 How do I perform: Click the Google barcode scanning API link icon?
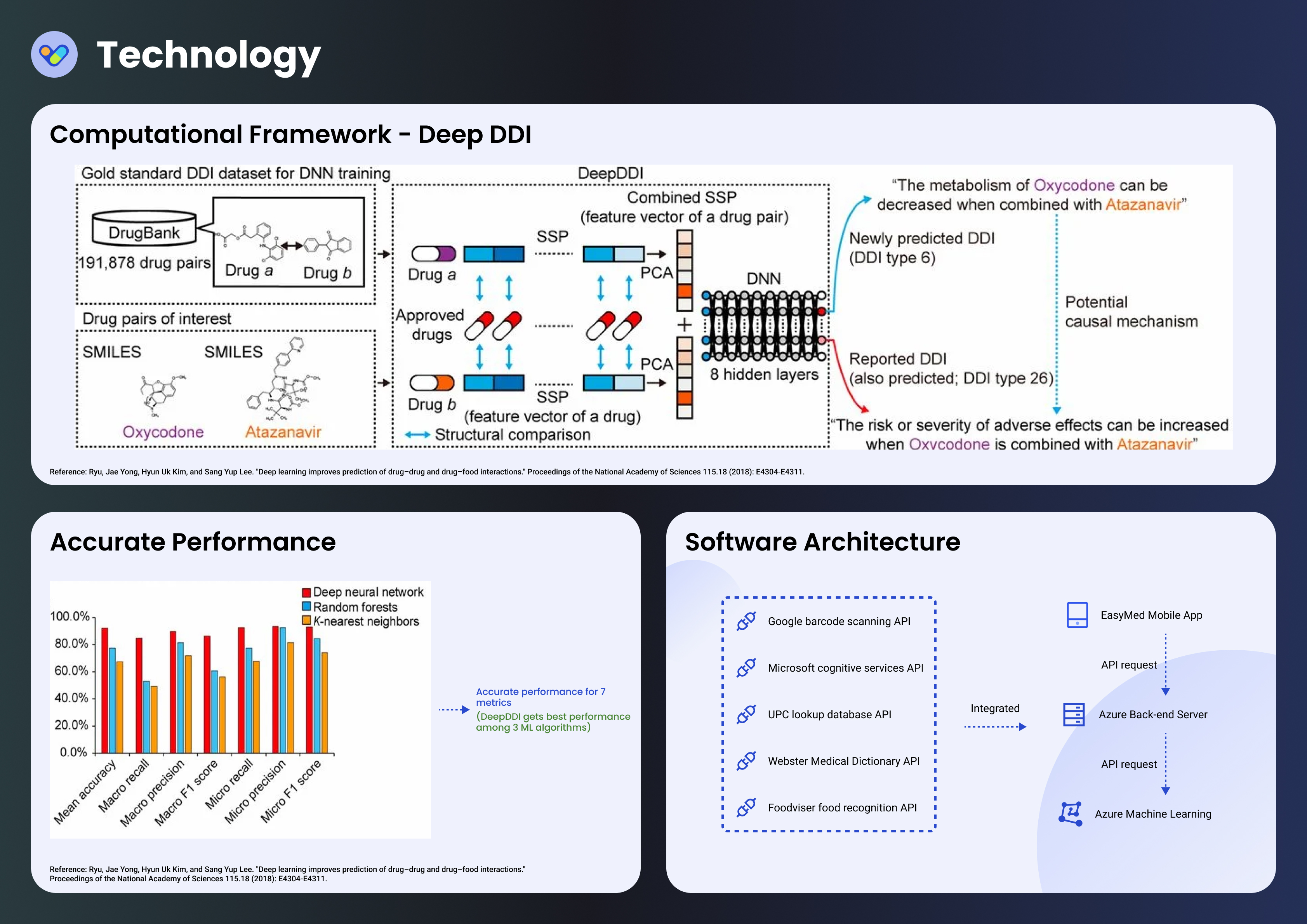(x=746, y=621)
